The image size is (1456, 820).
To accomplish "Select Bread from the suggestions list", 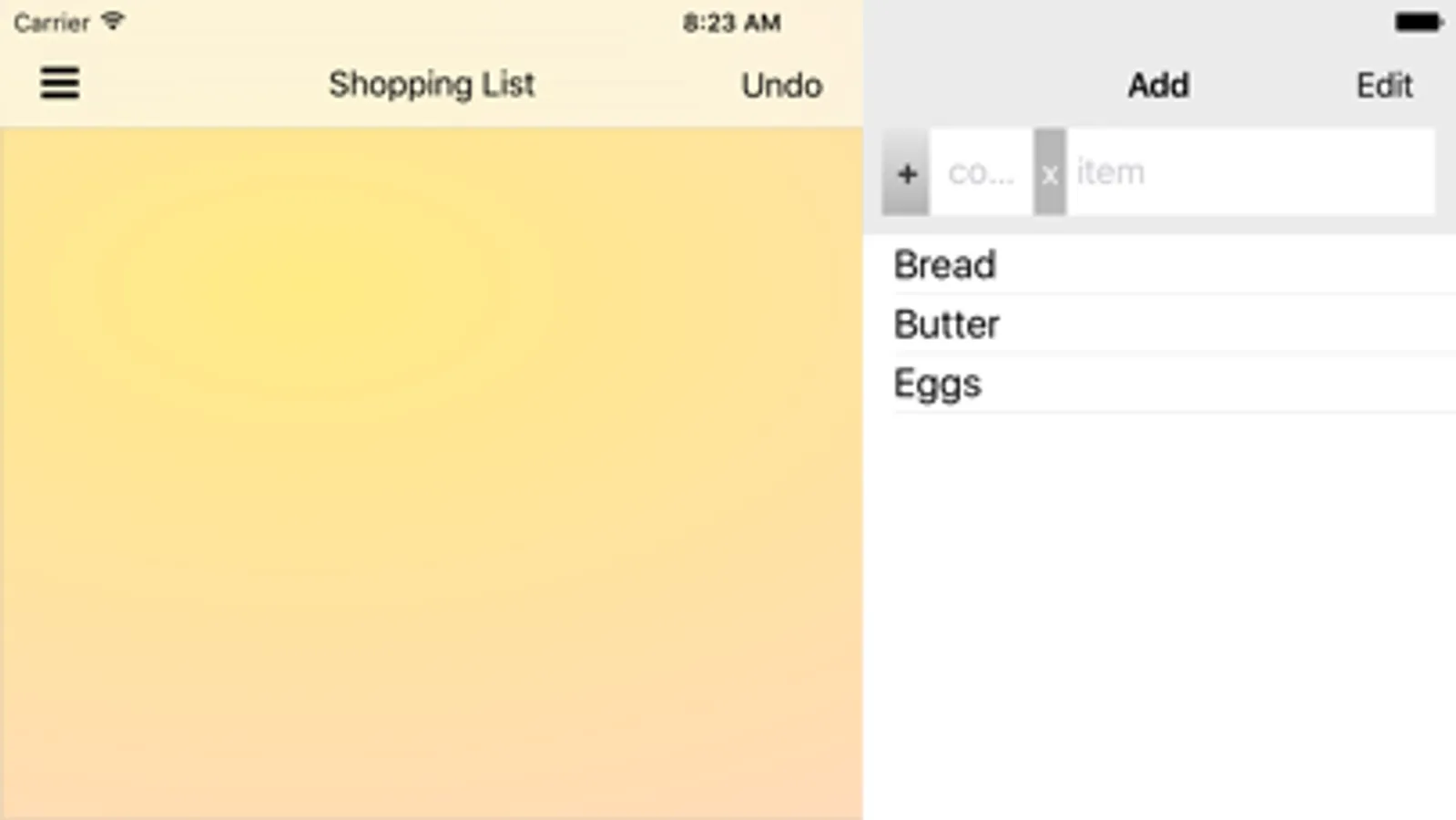I will click(945, 265).
